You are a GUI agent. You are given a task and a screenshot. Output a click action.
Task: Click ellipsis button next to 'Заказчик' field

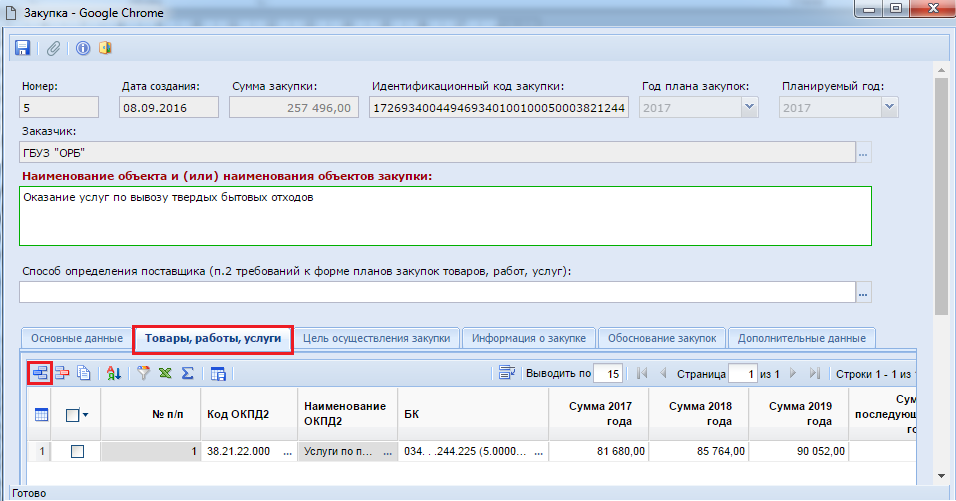click(864, 153)
